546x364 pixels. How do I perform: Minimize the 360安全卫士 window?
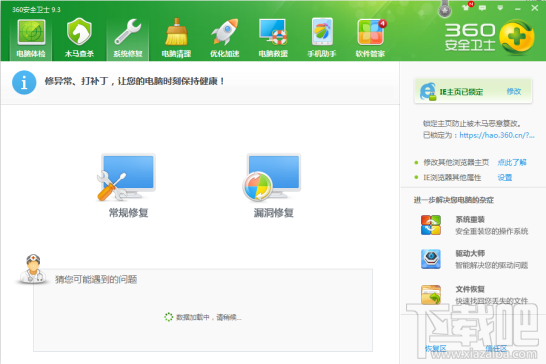pos(518,8)
